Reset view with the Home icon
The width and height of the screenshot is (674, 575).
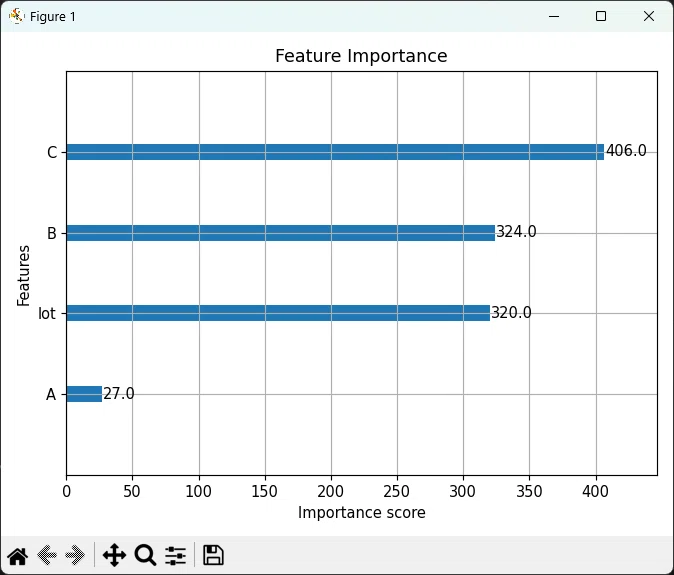click(18, 556)
